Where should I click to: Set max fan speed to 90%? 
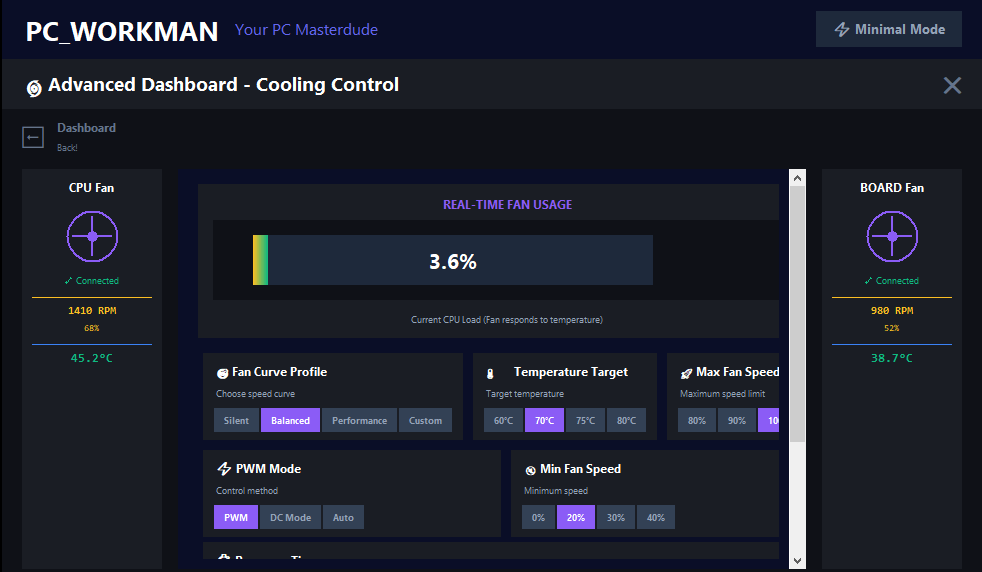[x=737, y=421]
